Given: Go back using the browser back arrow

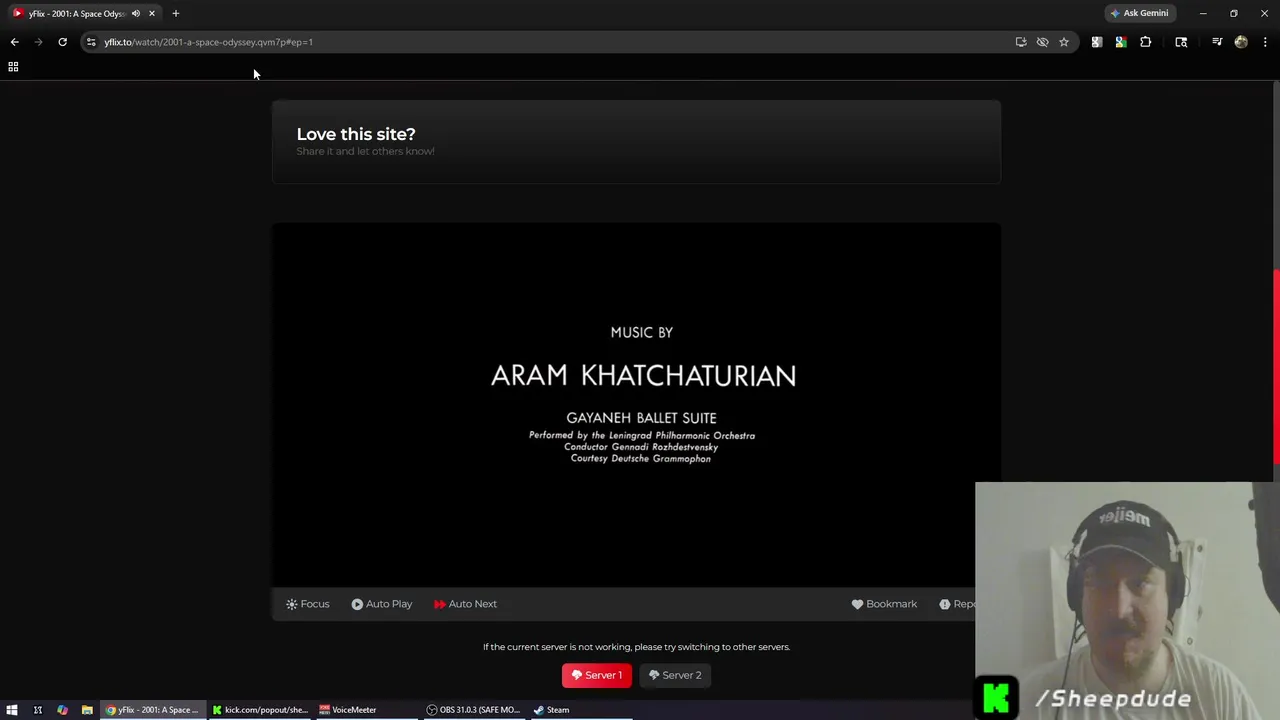Looking at the screenshot, I should click(x=14, y=42).
